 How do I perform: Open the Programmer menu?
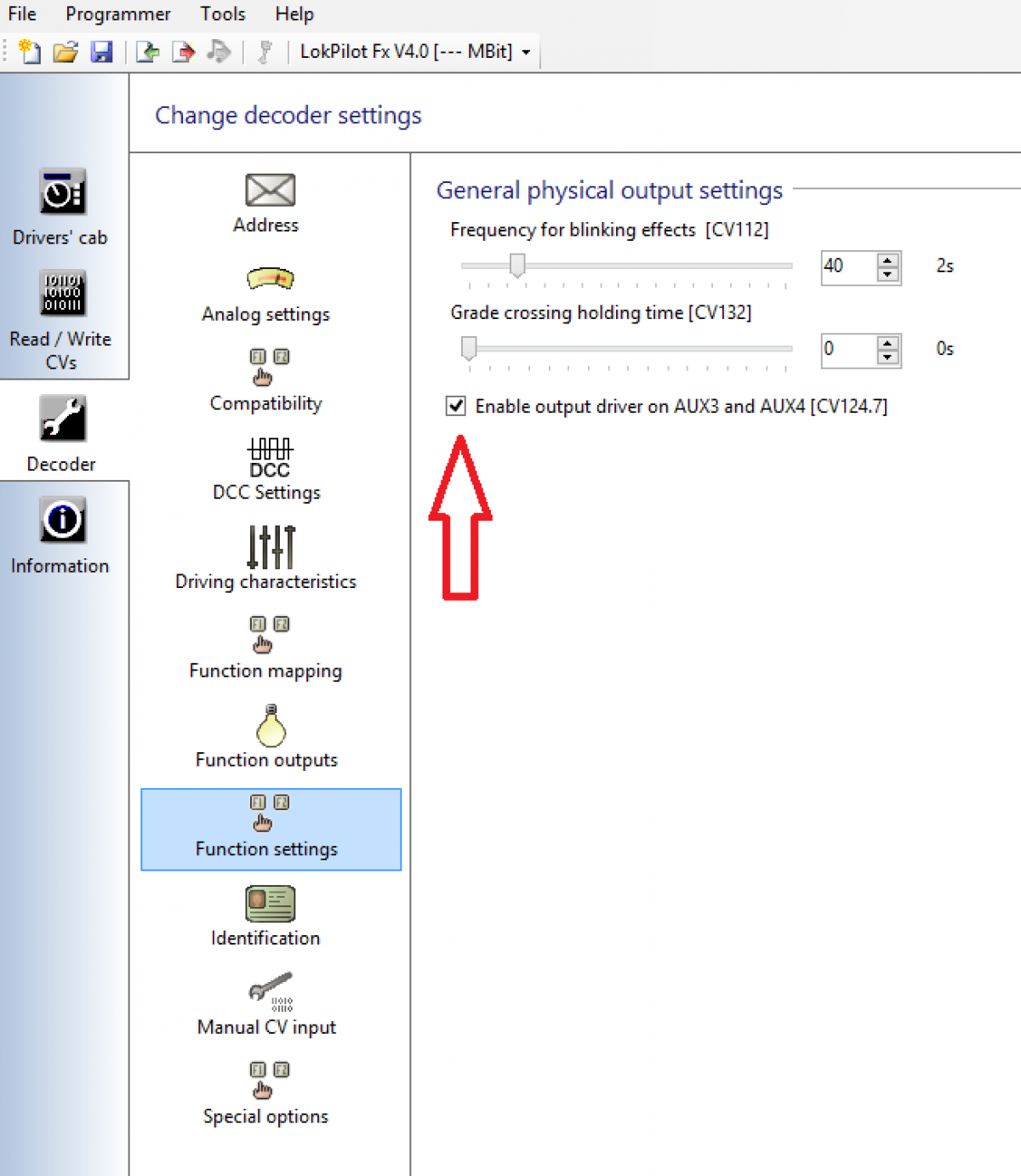[x=118, y=14]
